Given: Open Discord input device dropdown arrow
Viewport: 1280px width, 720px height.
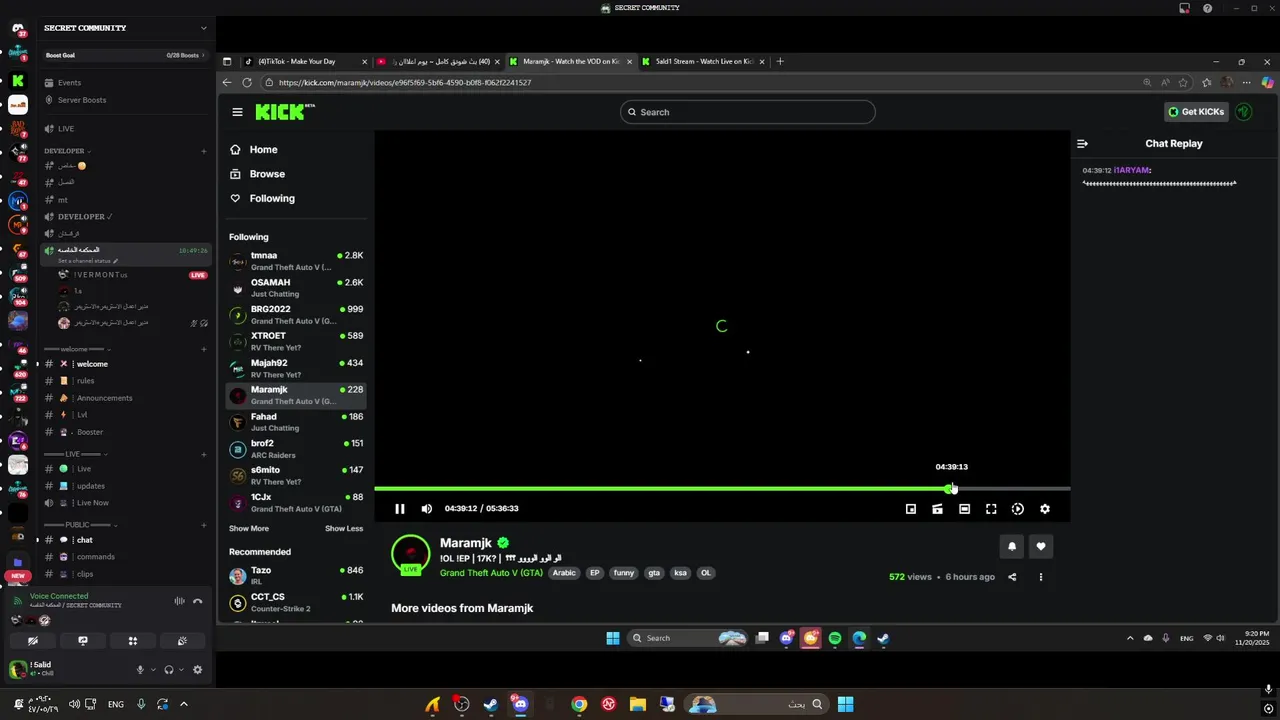Looking at the screenshot, I should point(152,670).
